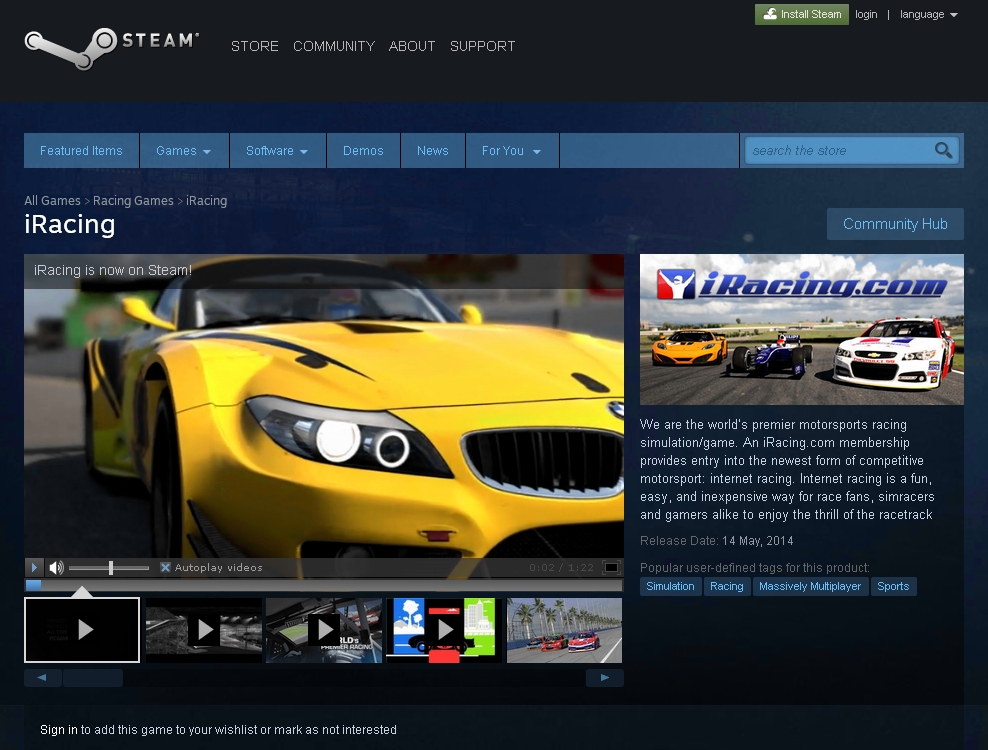Select the colorful cartoon car video thumbnail
This screenshot has width=988, height=750.
[x=444, y=630]
